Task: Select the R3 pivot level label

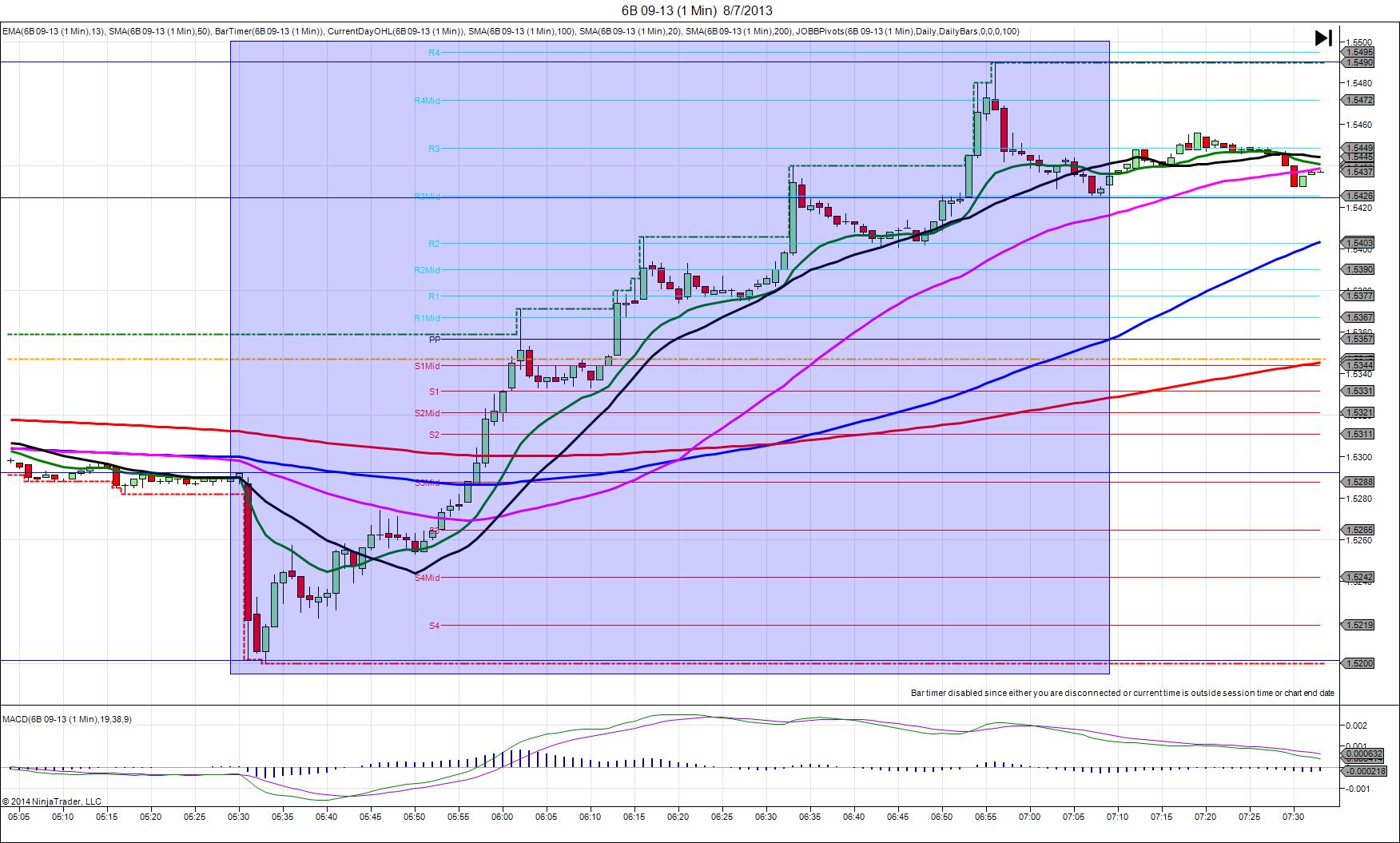Action: (x=434, y=149)
